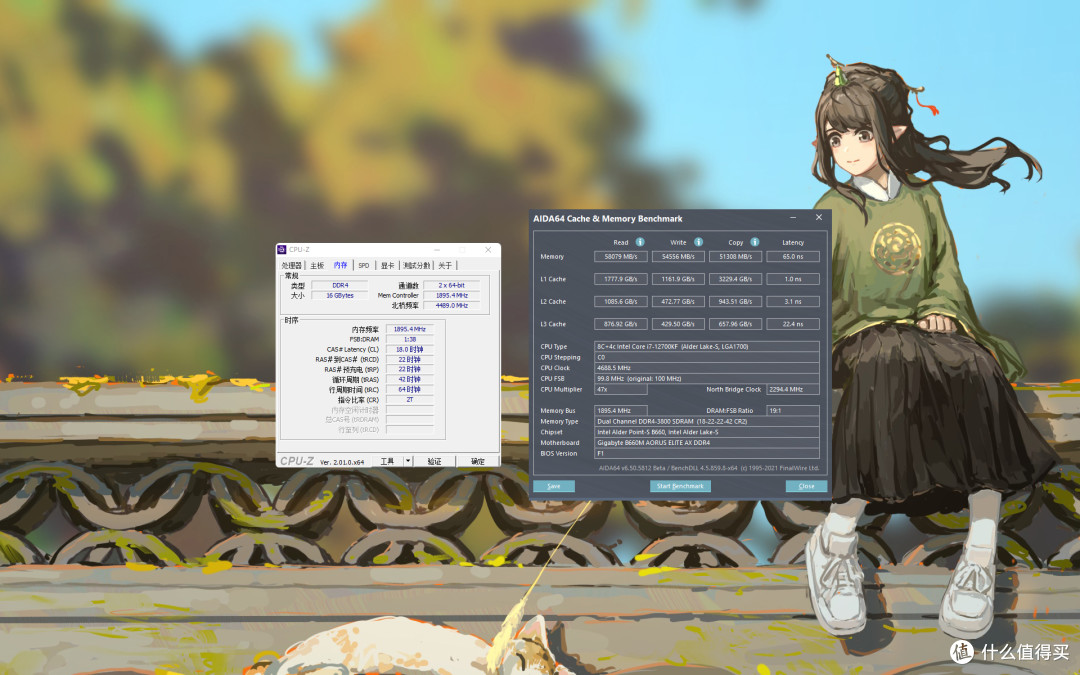Click the Memory Latency value 65.0 ns
The image size is (1080, 675).
pos(793,256)
